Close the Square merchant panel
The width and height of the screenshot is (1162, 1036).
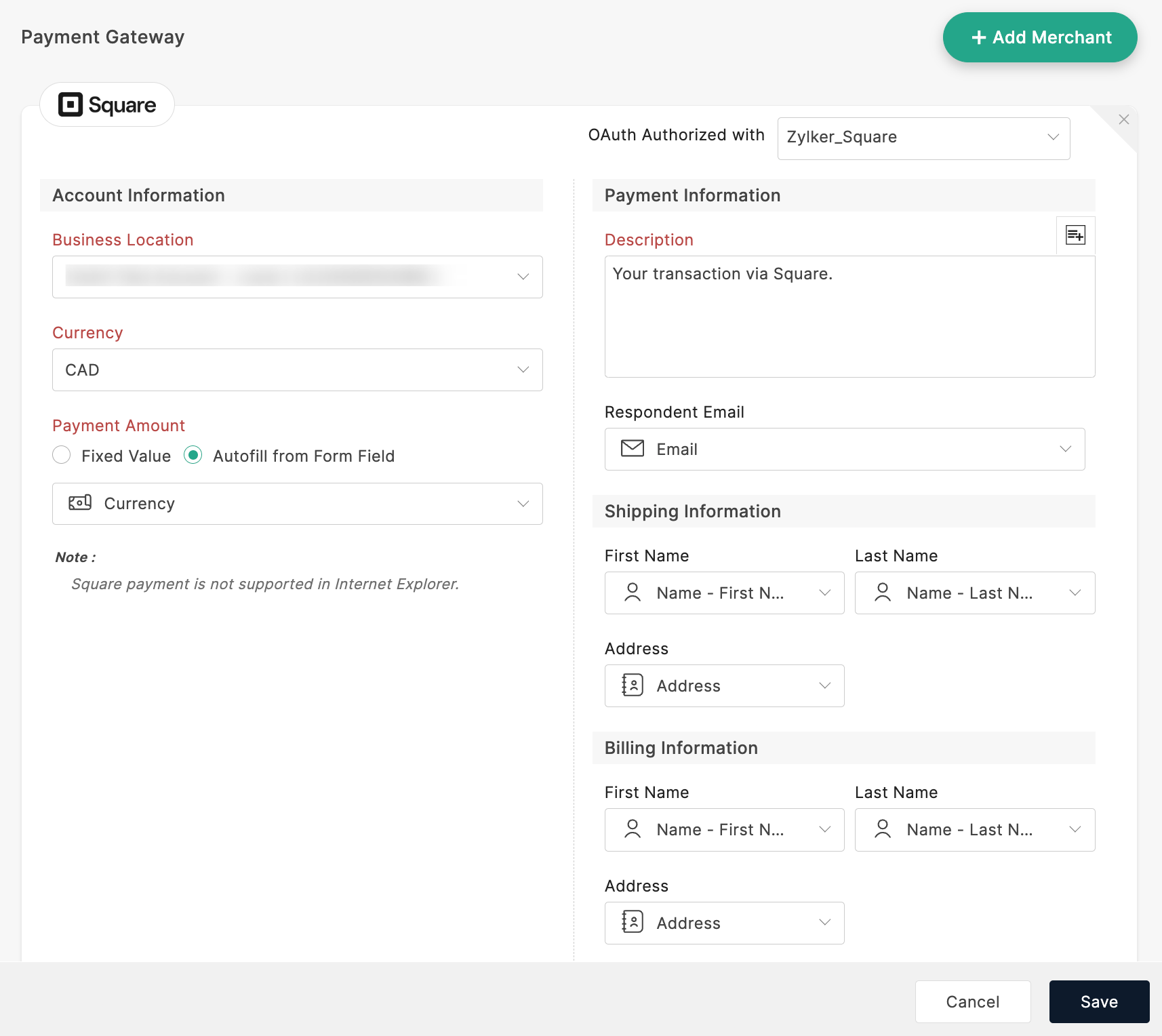point(1123,119)
